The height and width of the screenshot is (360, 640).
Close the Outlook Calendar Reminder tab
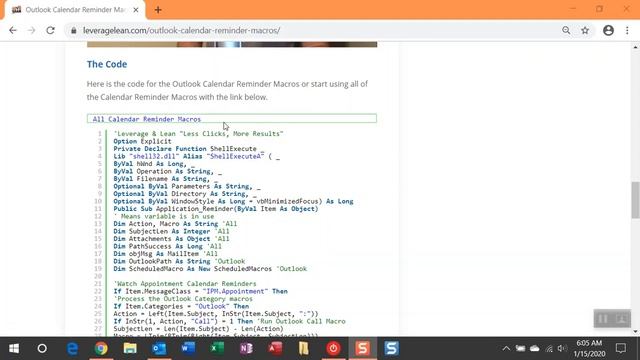[136, 10]
